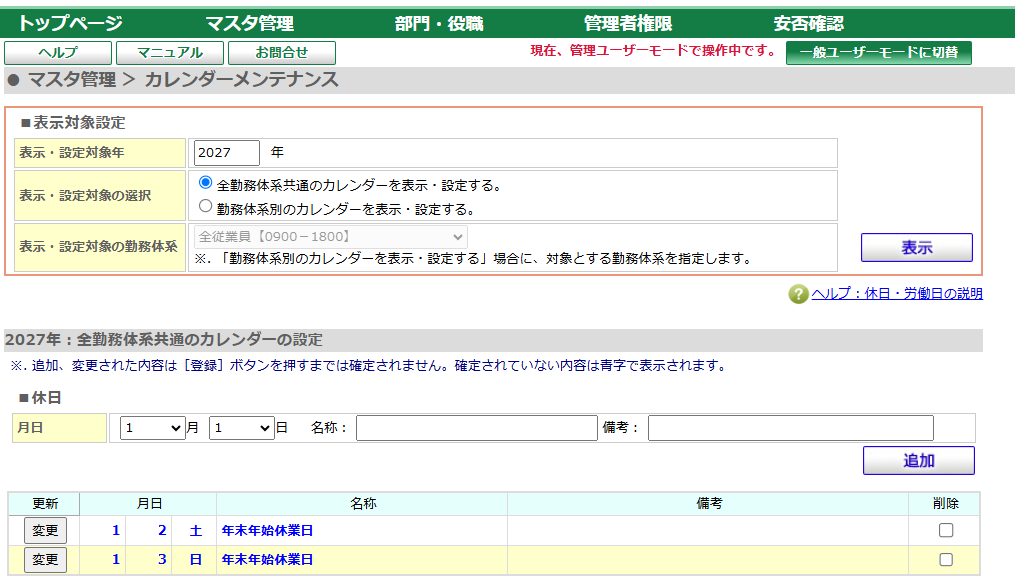
Task: Click the 名称 column header
Action: point(362,503)
